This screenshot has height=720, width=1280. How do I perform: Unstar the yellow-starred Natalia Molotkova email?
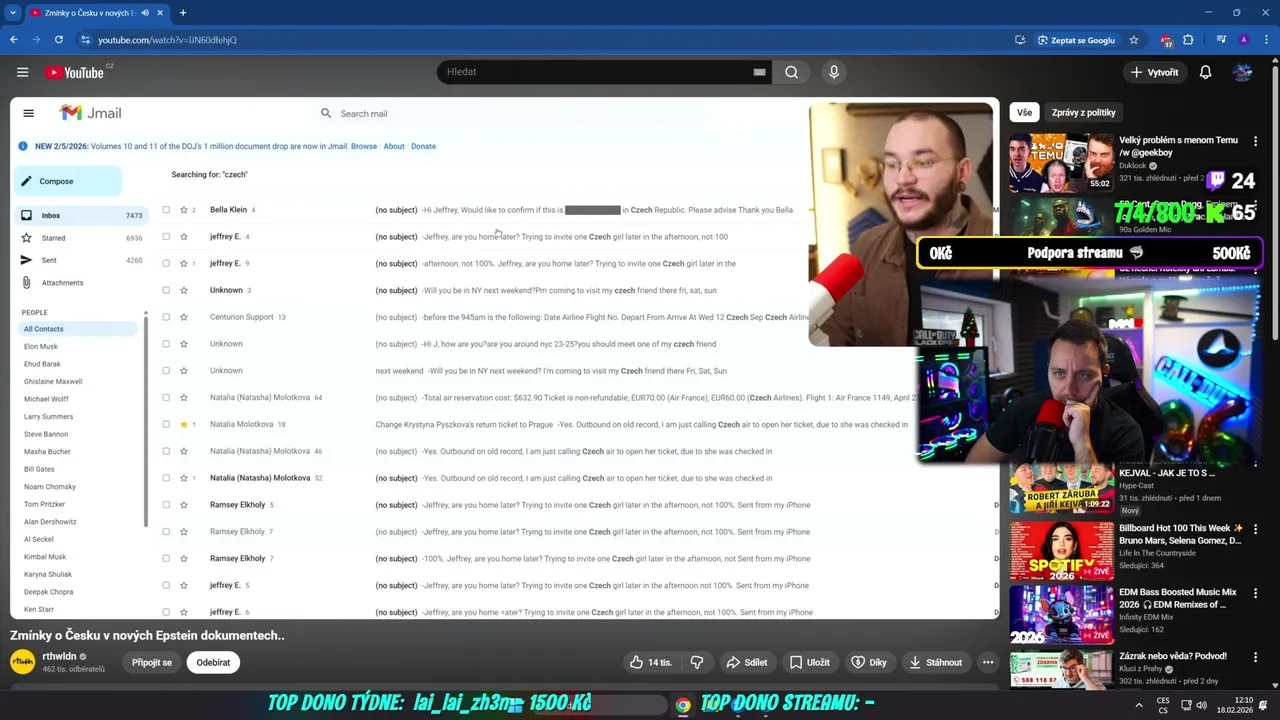click(184, 424)
